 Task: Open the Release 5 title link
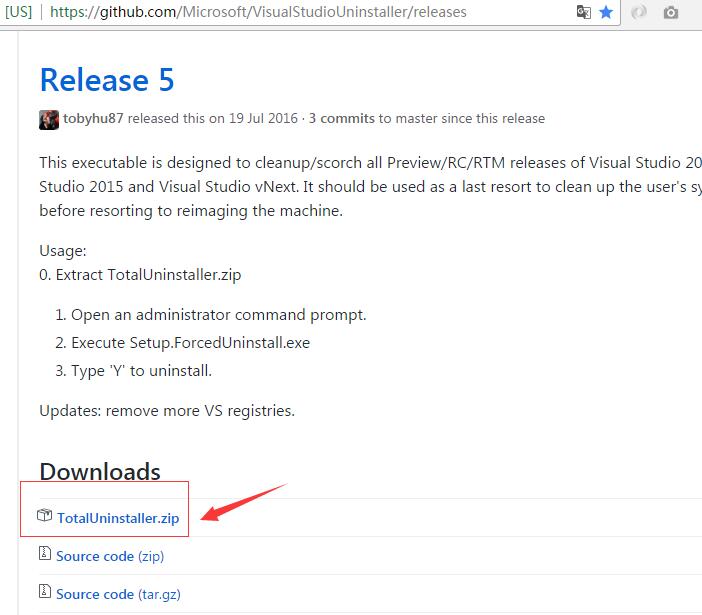(x=107, y=80)
